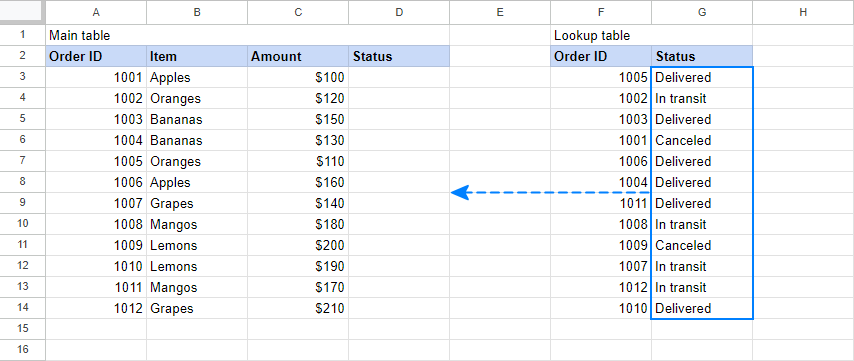The height and width of the screenshot is (361, 854).
Task: Click lookup table 'Order ID' header in column F
Action: (x=601, y=56)
